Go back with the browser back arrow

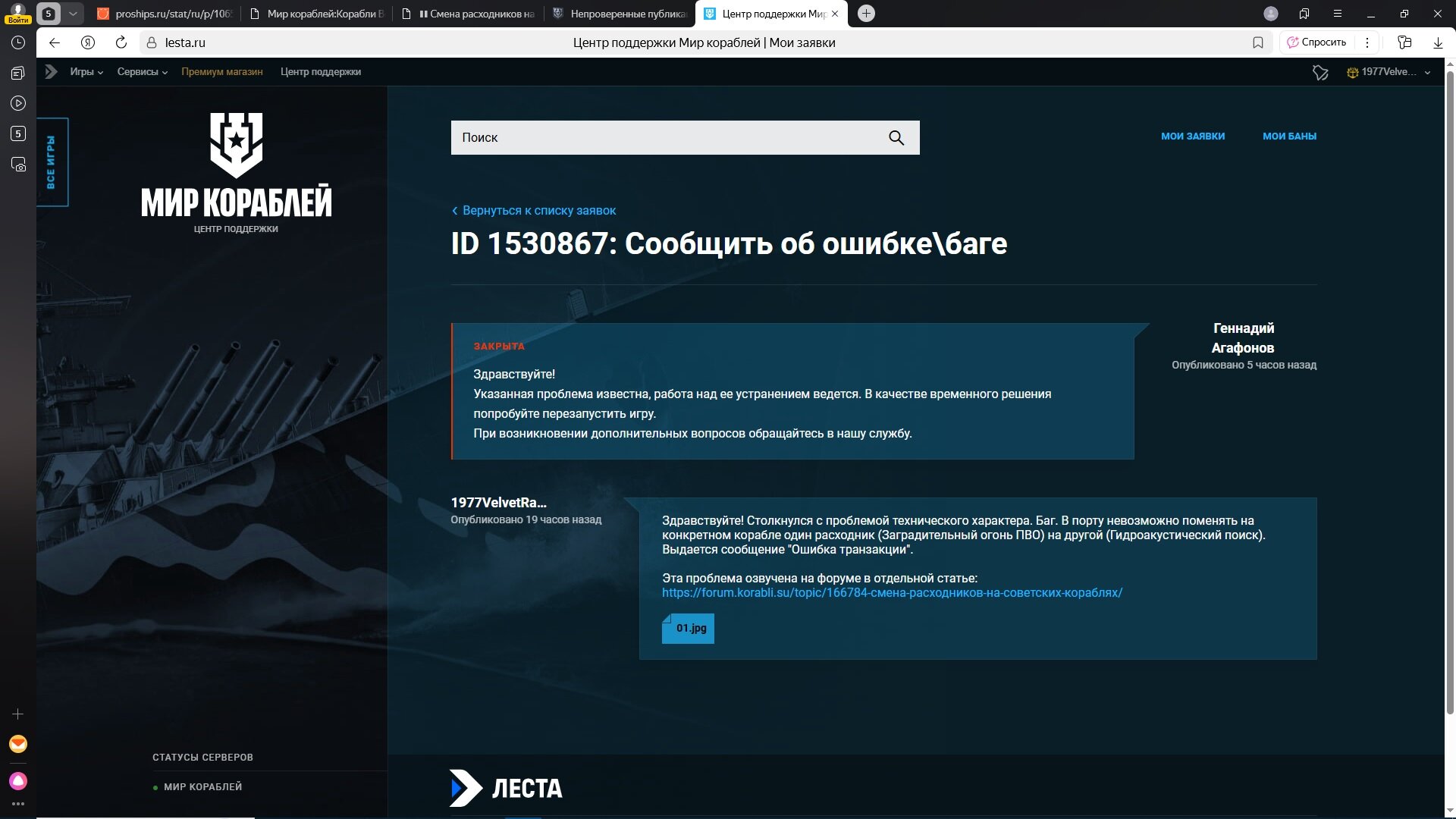tap(54, 42)
